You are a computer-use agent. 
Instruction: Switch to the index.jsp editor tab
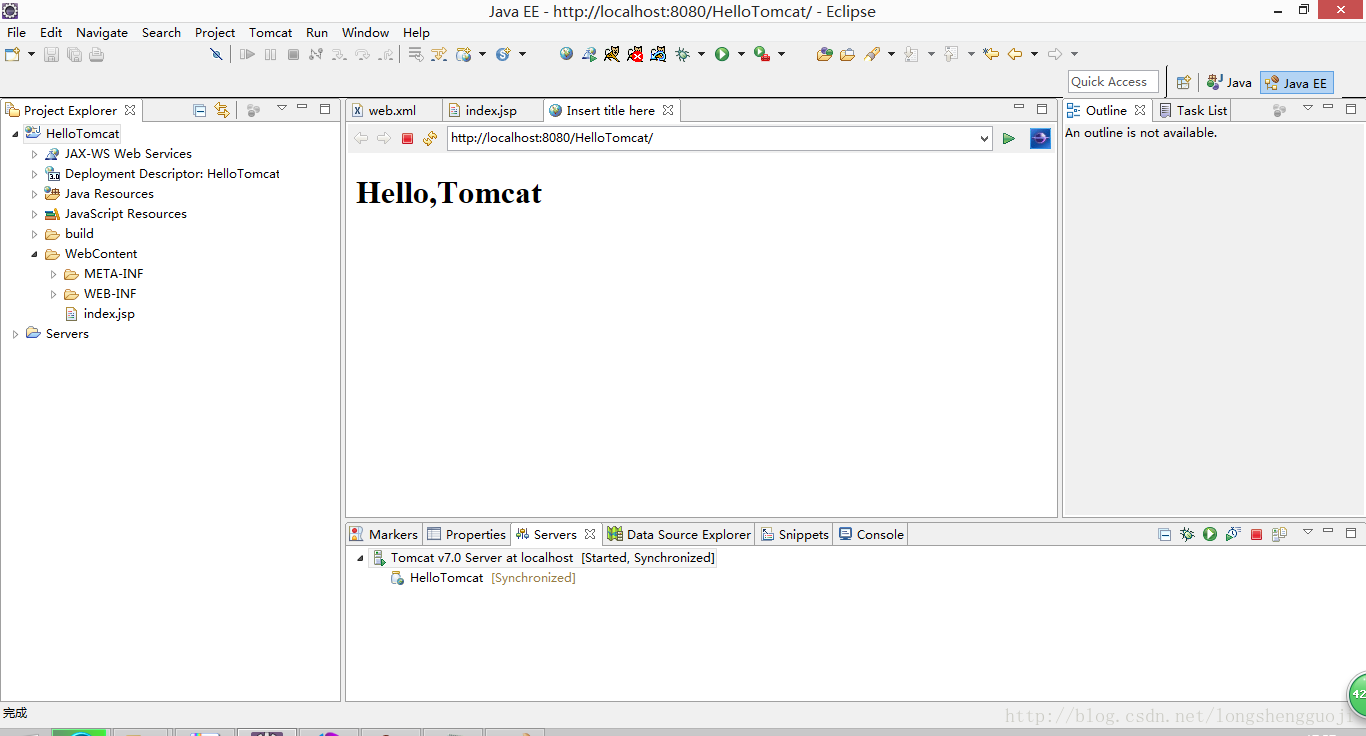[491, 110]
